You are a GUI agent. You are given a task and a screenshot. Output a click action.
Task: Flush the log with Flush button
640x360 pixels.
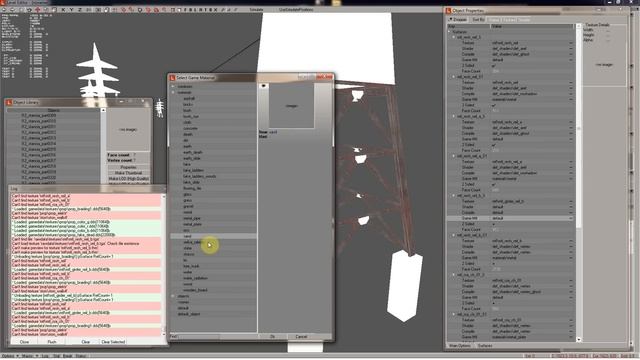coord(52,342)
